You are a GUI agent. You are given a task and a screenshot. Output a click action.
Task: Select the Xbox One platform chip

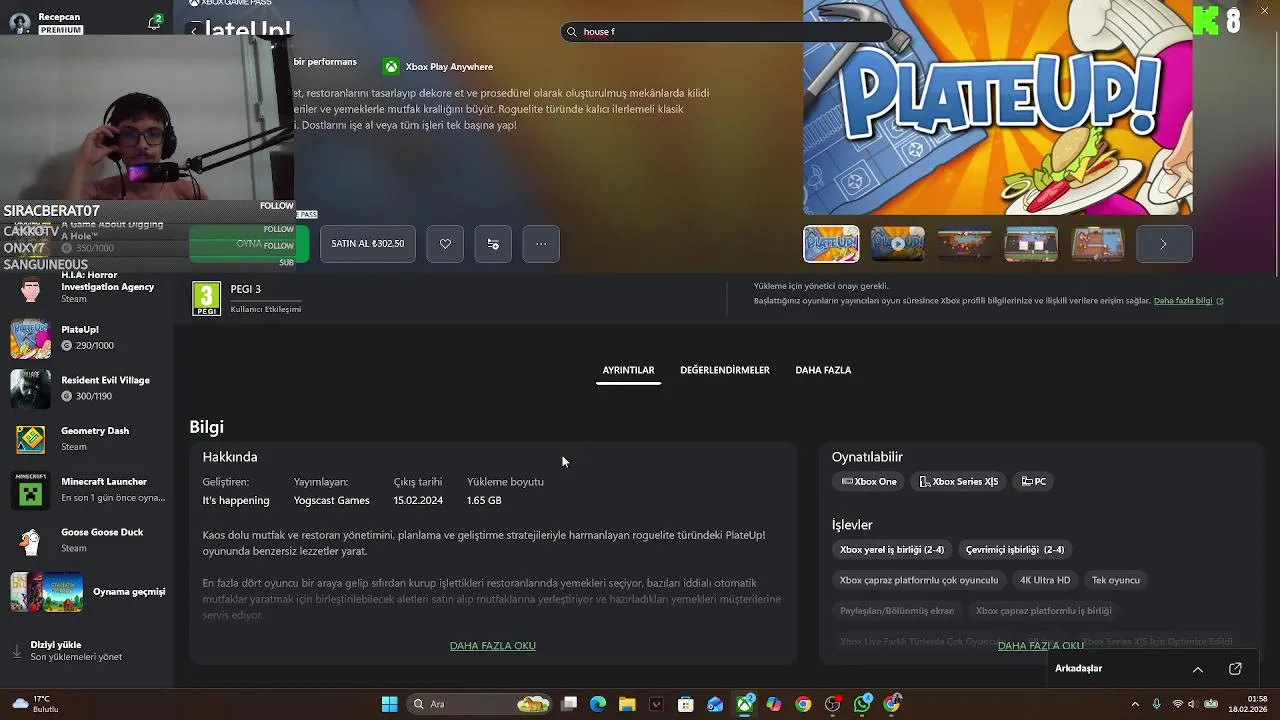point(869,482)
